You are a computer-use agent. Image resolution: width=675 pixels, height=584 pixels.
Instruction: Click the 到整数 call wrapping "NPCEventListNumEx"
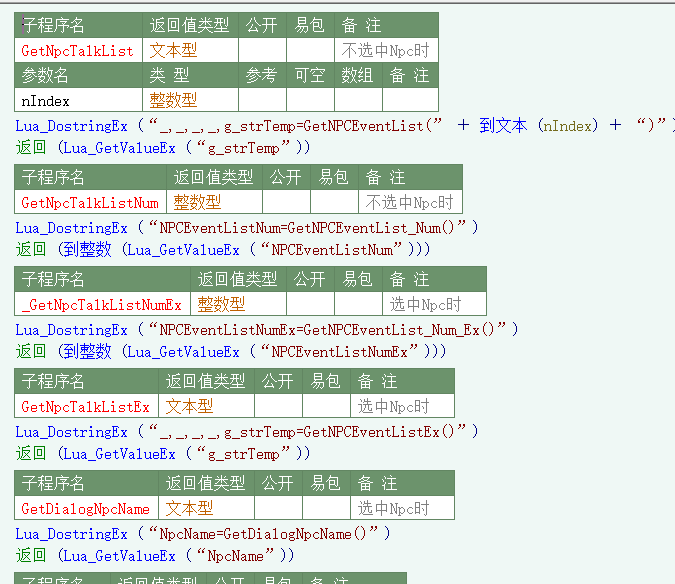[85, 352]
